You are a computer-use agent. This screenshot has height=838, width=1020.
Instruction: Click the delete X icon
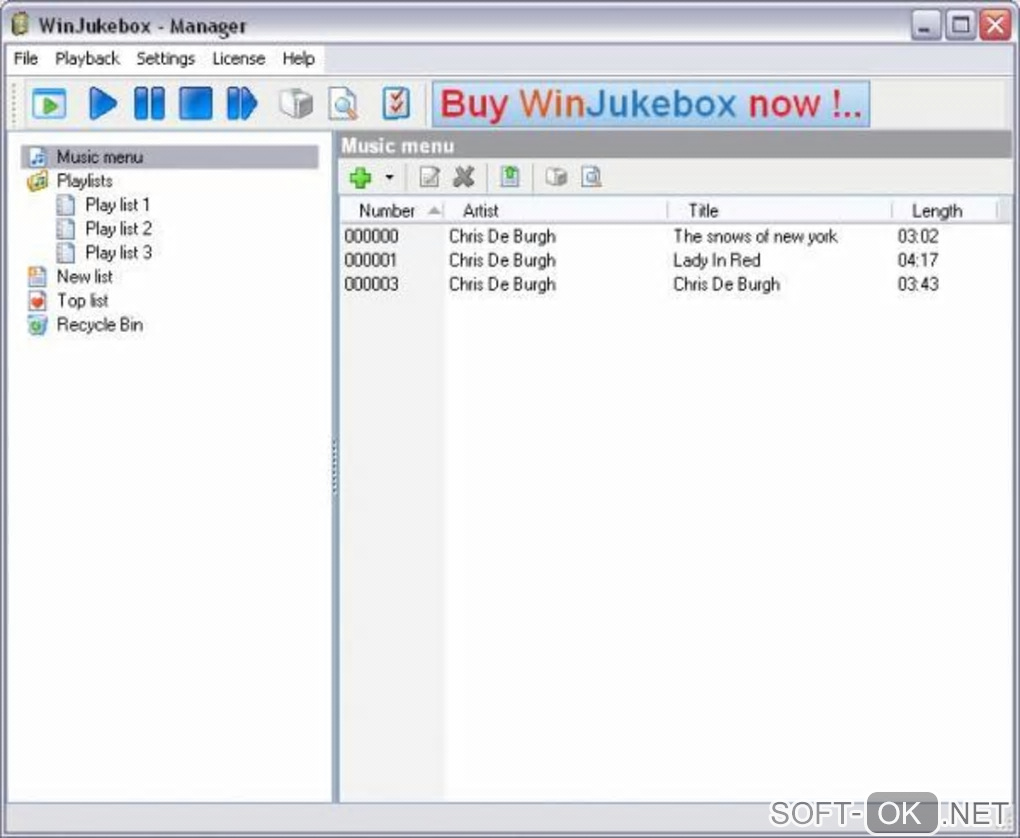pyautogui.click(x=464, y=177)
